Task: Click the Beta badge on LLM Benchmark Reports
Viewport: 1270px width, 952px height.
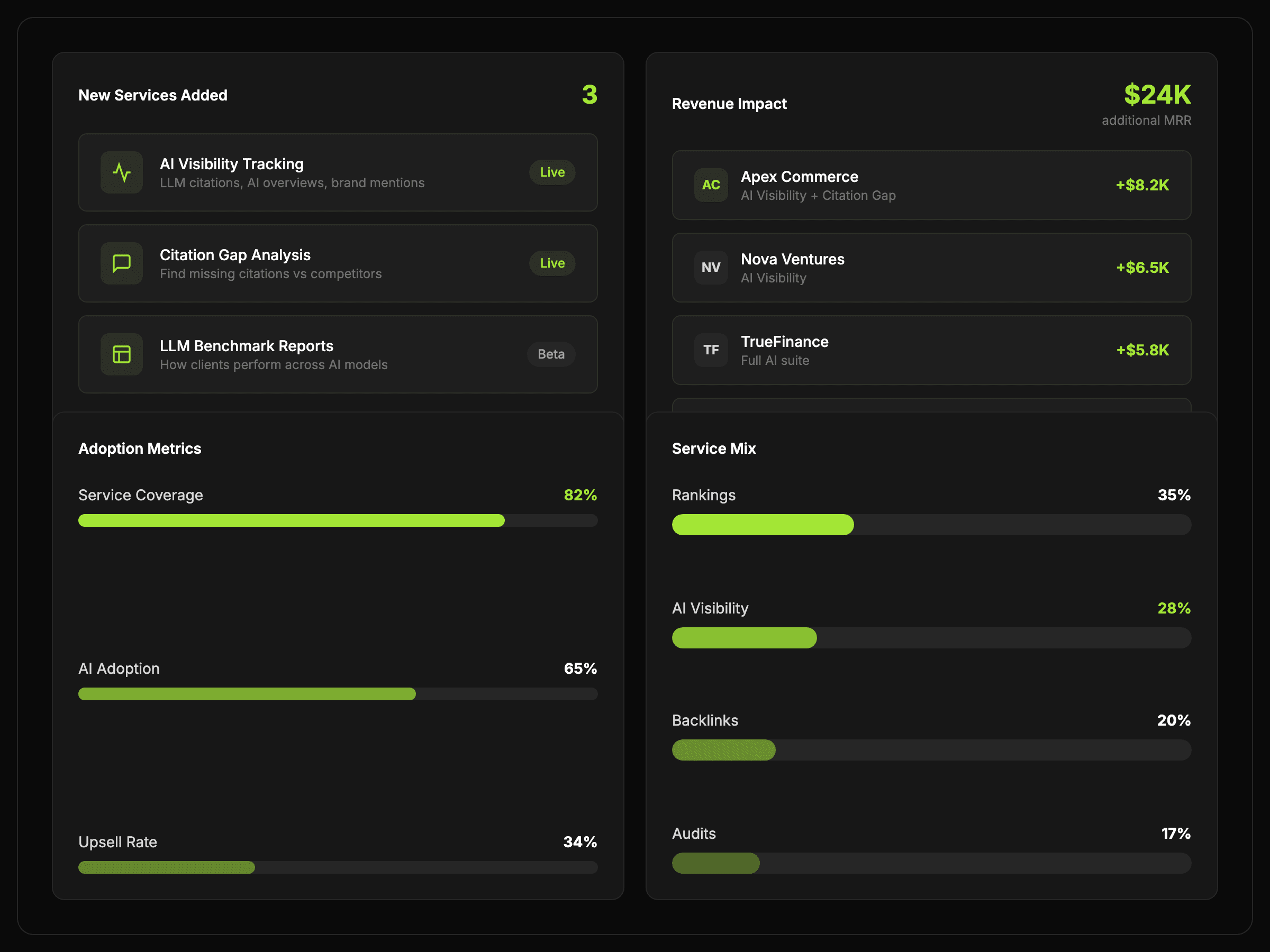Action: click(x=551, y=354)
